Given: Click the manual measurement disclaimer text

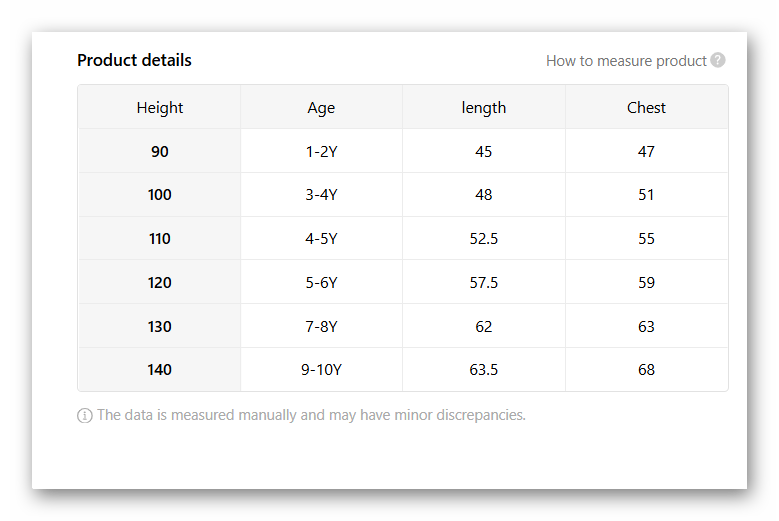Looking at the screenshot, I should tap(311, 415).
